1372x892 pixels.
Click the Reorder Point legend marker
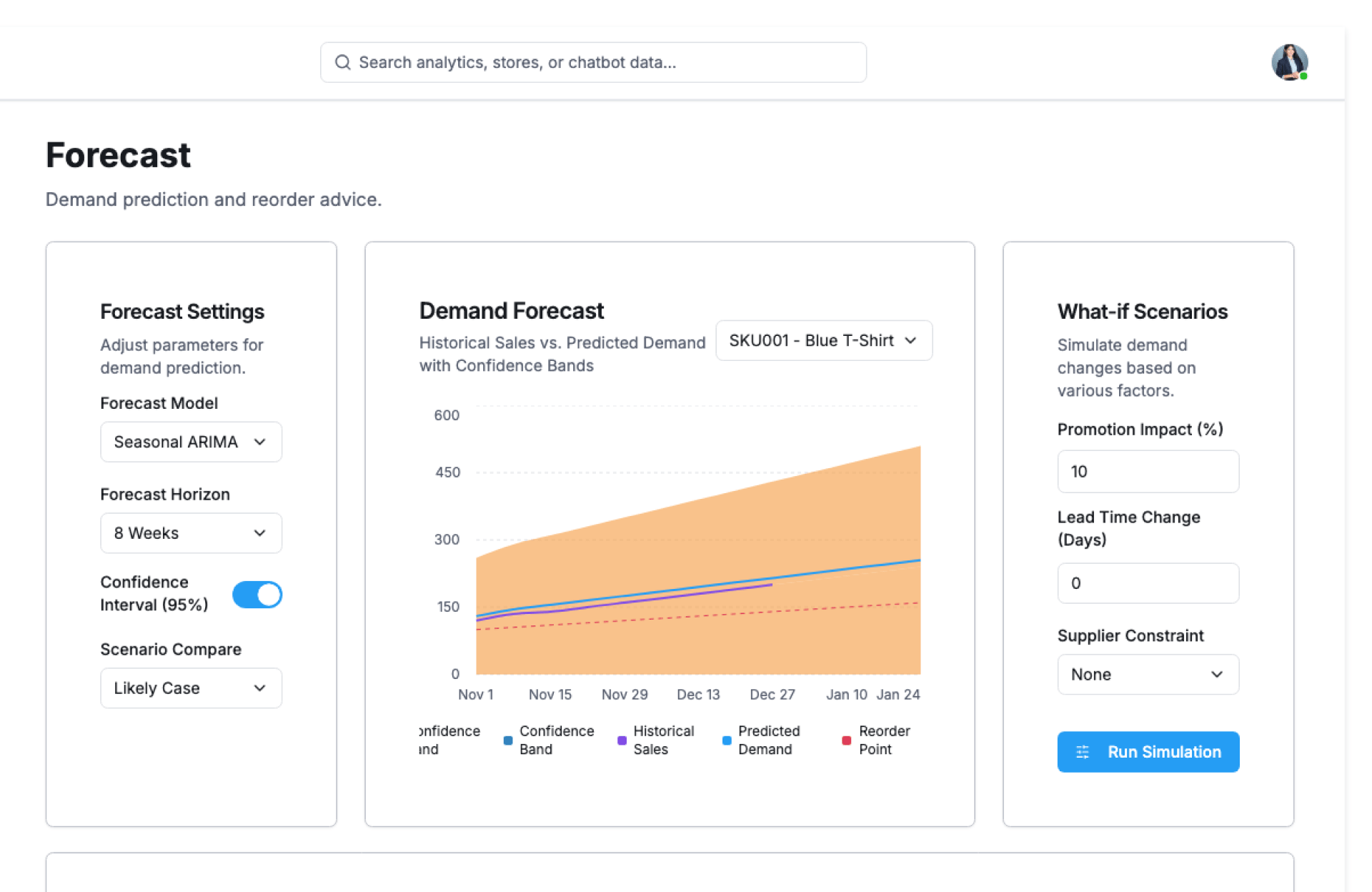pos(847,740)
